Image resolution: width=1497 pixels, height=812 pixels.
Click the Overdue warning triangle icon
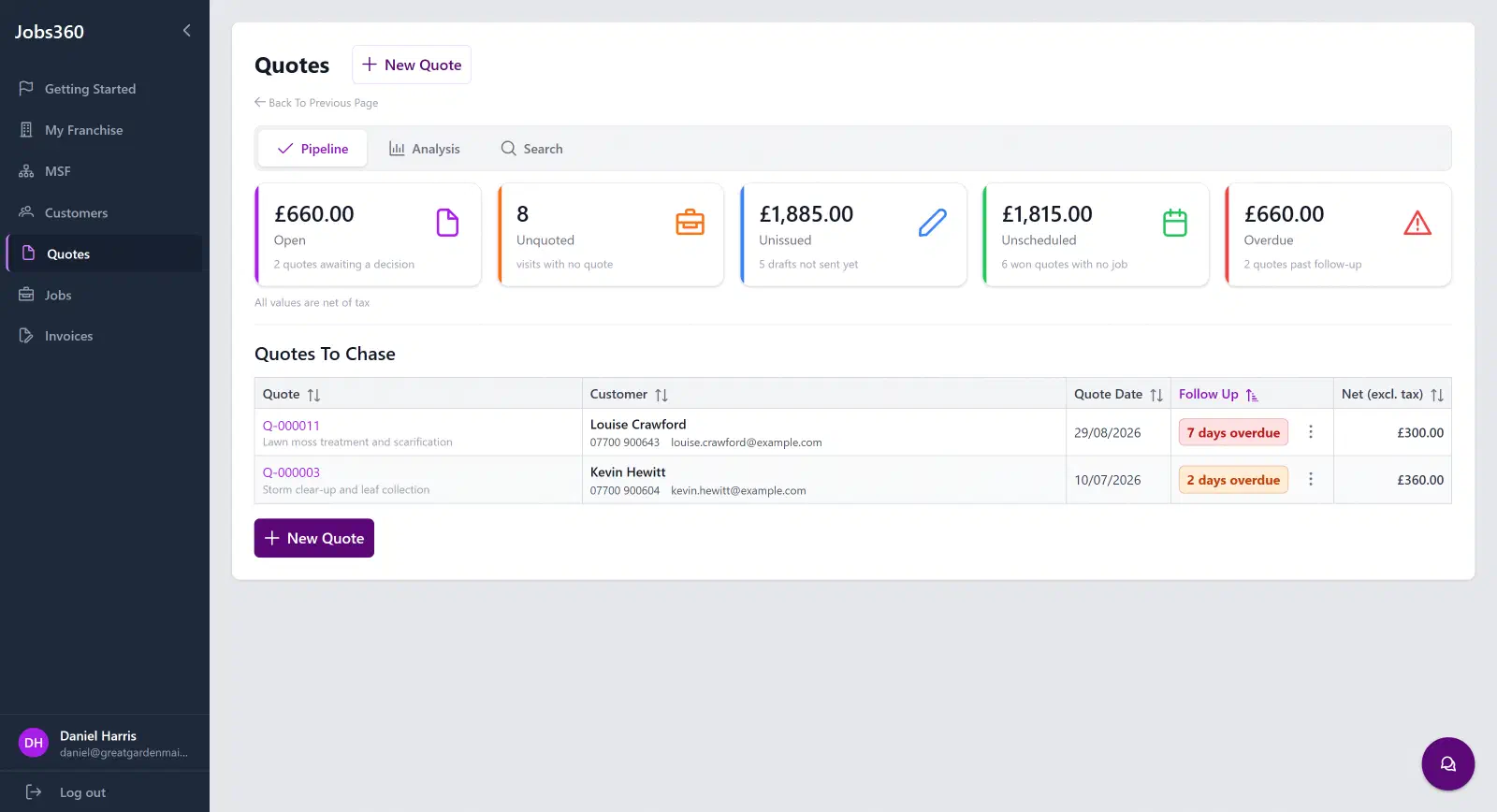(1417, 223)
